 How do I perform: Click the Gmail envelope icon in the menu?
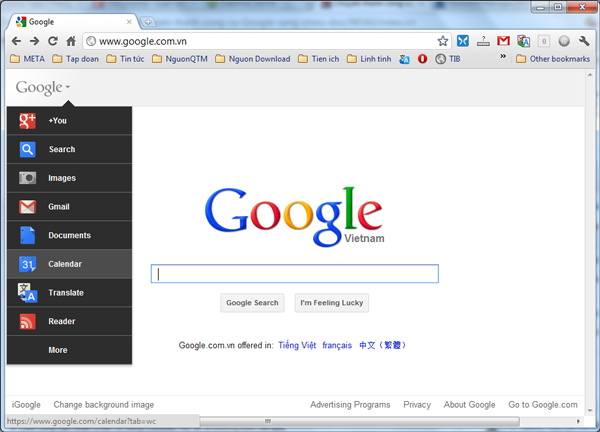(x=28, y=207)
